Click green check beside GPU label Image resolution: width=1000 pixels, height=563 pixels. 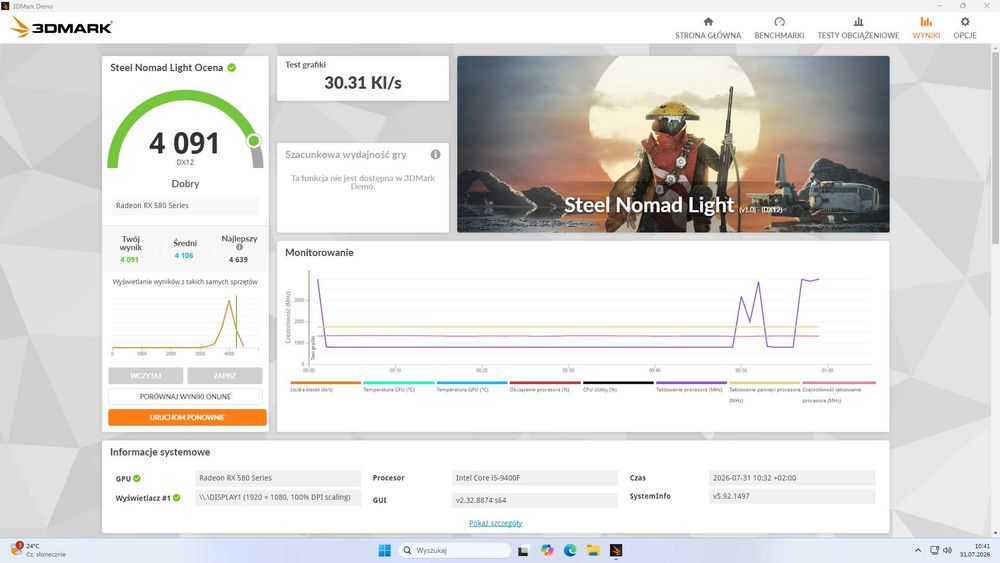(x=136, y=478)
